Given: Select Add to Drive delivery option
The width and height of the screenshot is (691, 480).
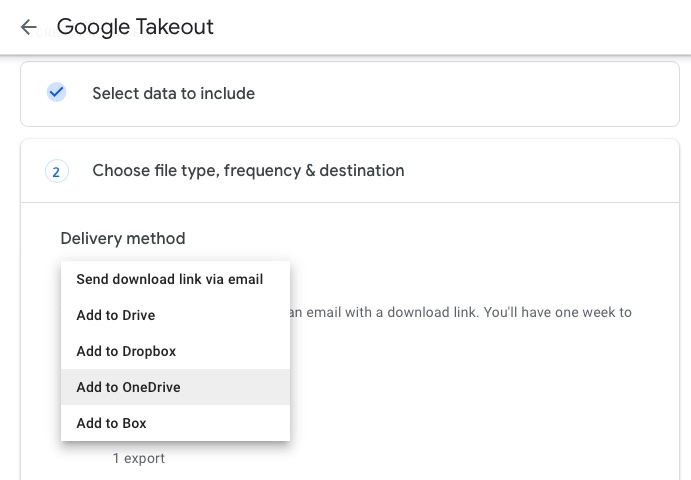Looking at the screenshot, I should click(x=175, y=315).
